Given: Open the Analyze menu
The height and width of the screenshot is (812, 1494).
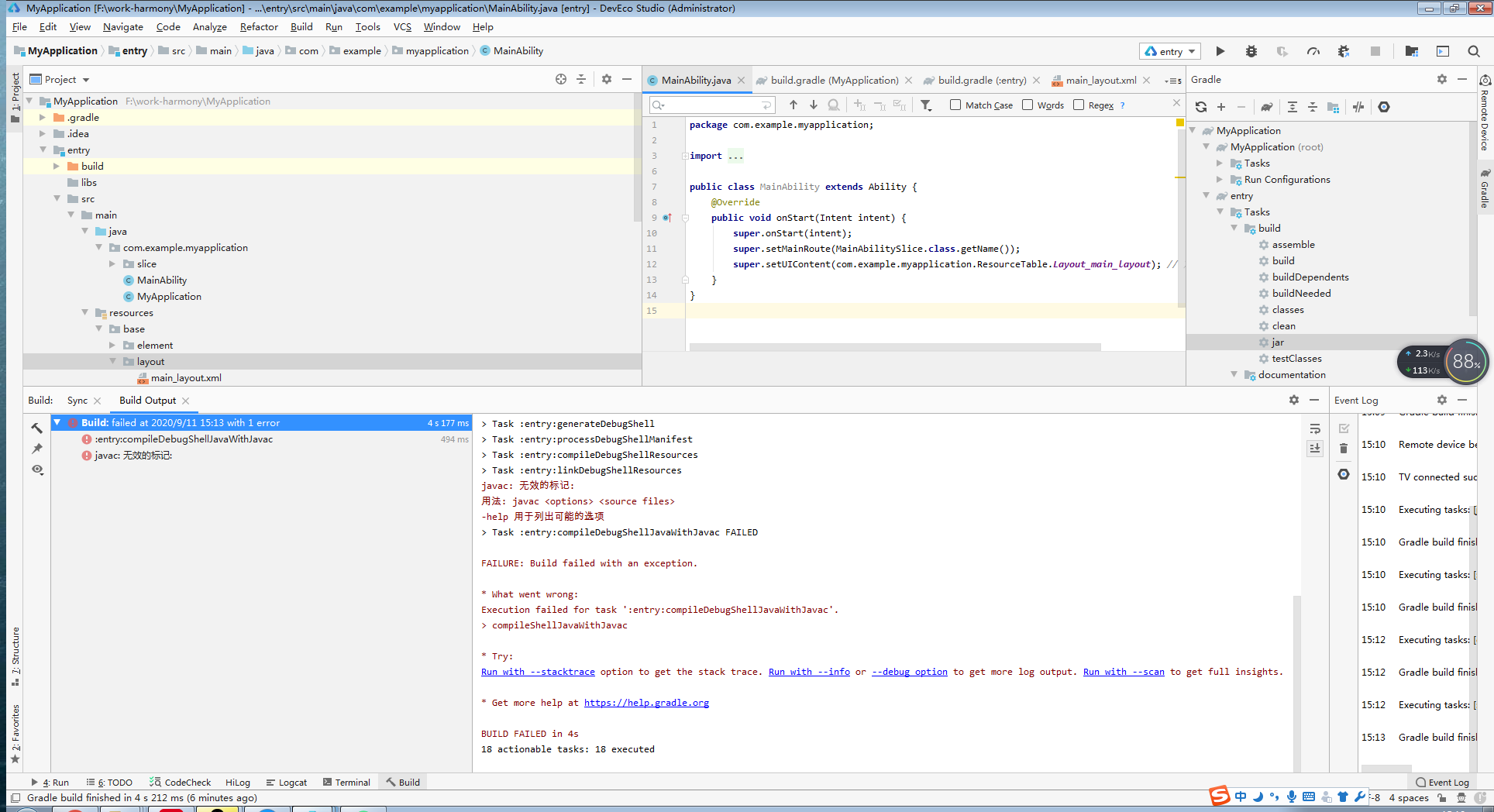Looking at the screenshot, I should coord(209,26).
